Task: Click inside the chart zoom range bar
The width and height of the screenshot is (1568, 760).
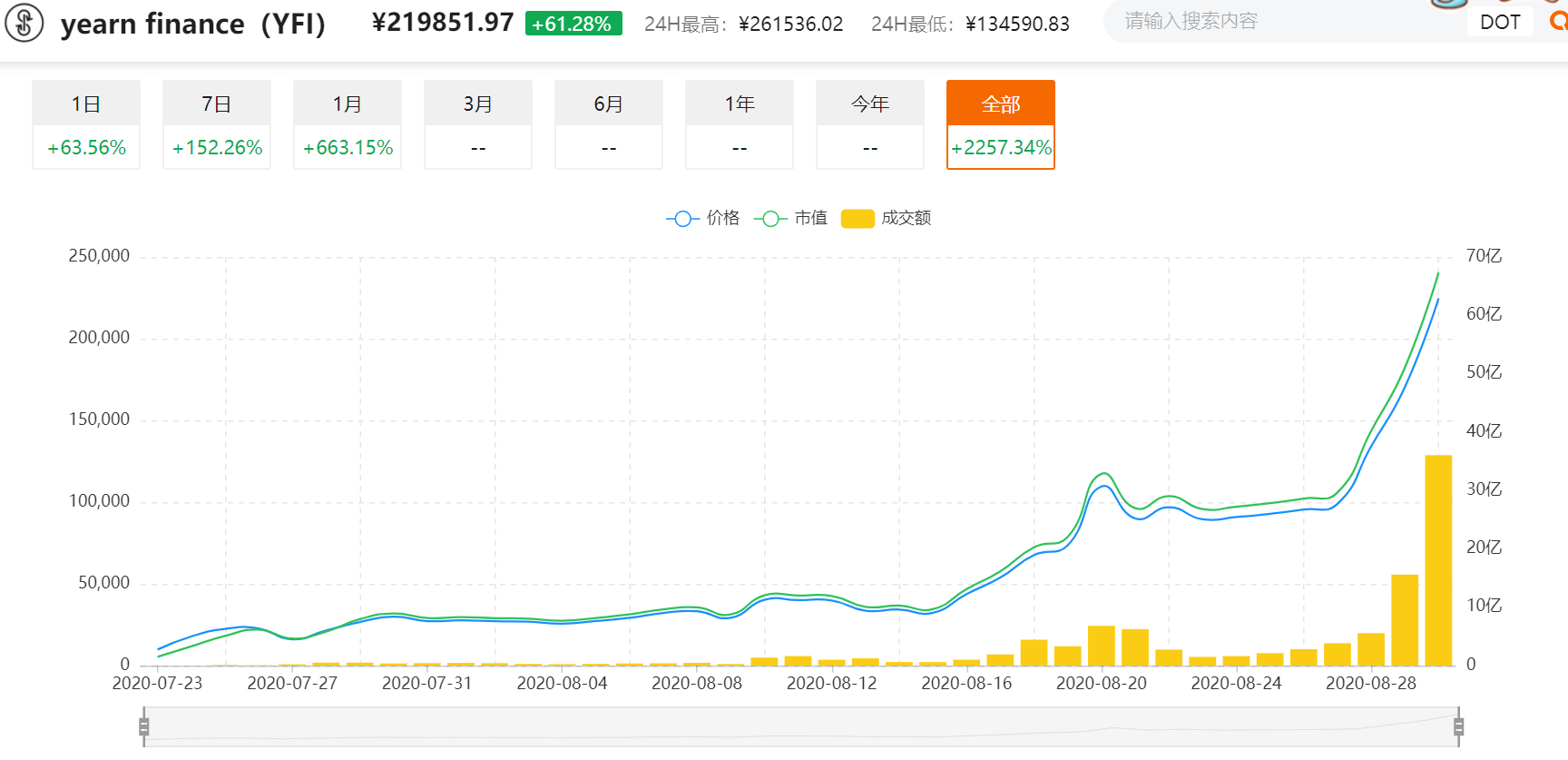Action: 801,726
